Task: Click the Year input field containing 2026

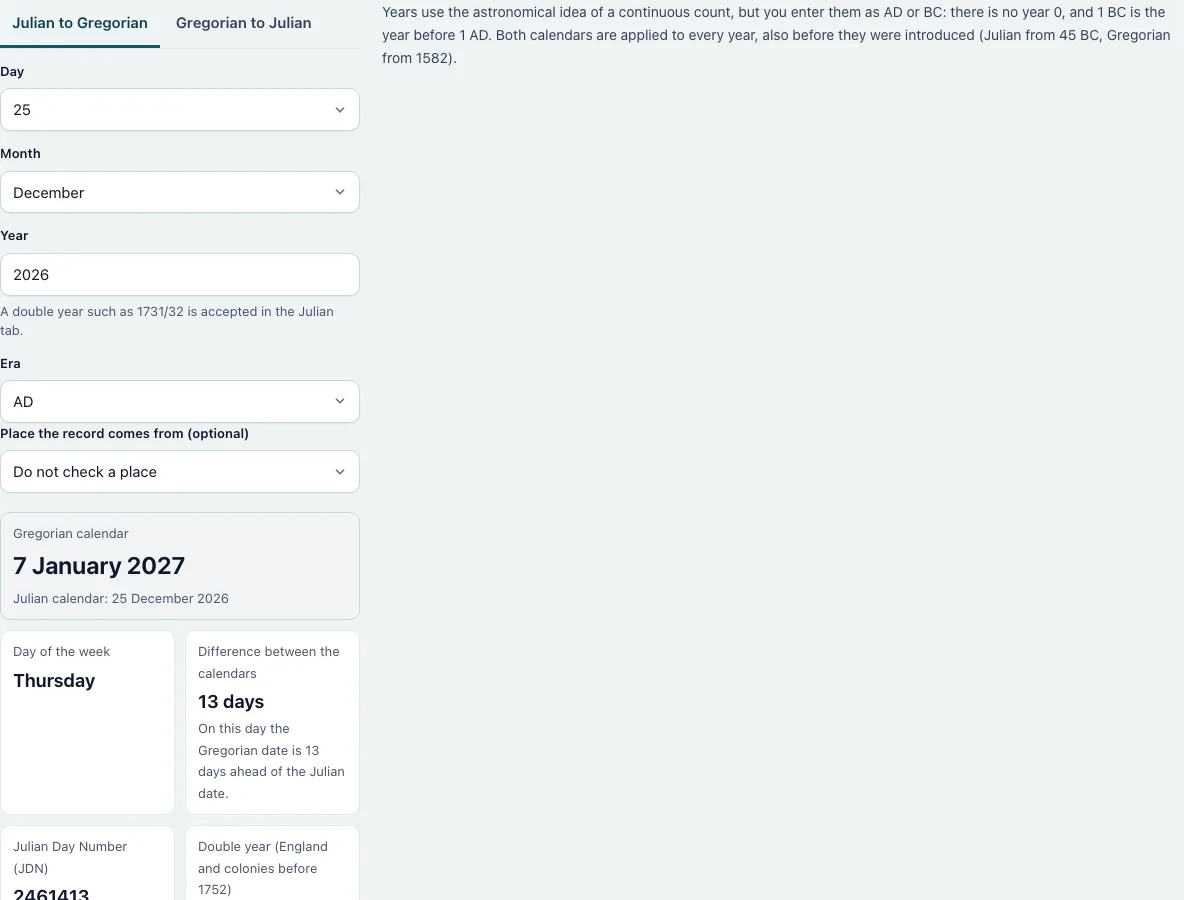Action: [x=180, y=275]
